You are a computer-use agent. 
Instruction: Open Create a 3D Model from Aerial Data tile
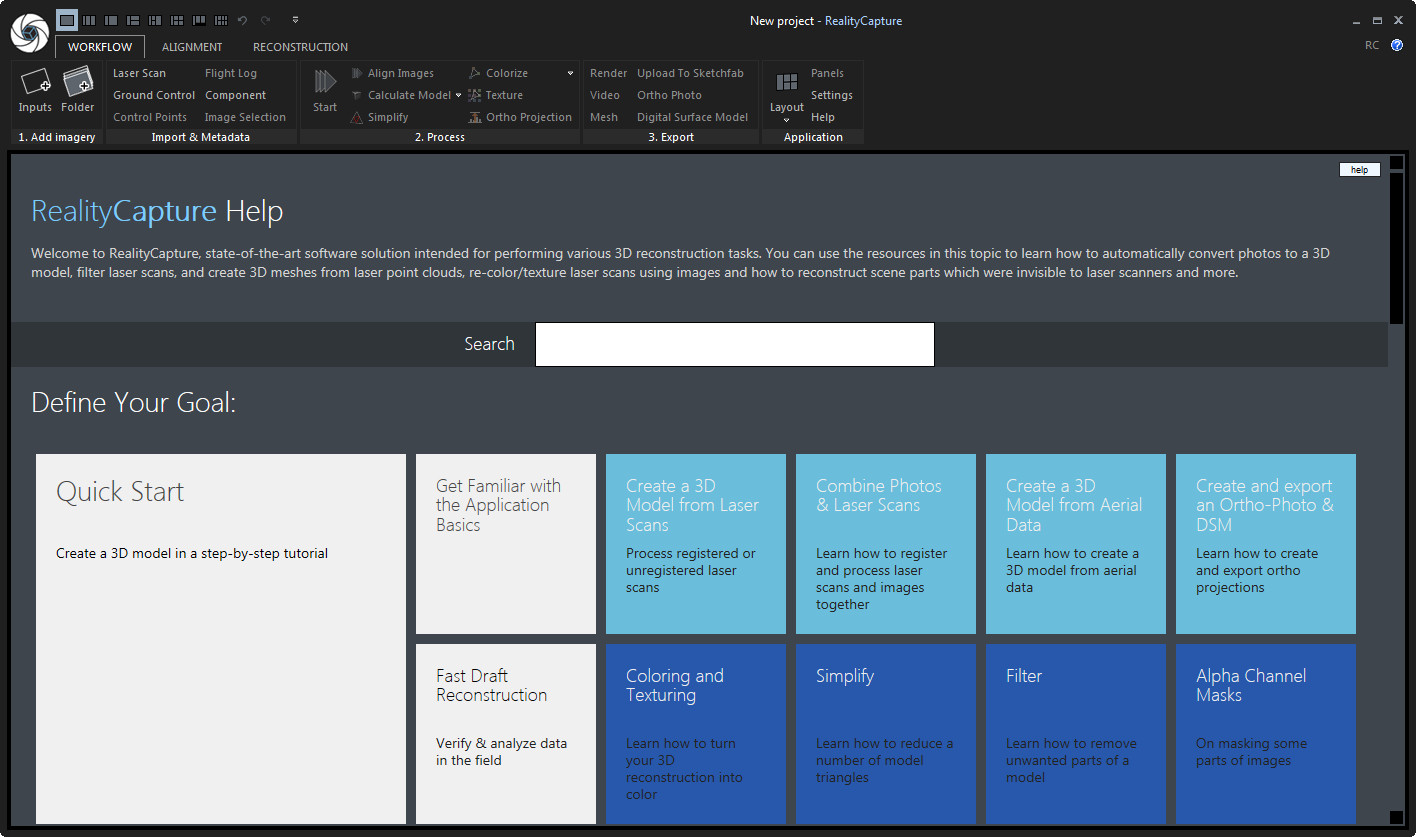(1076, 544)
